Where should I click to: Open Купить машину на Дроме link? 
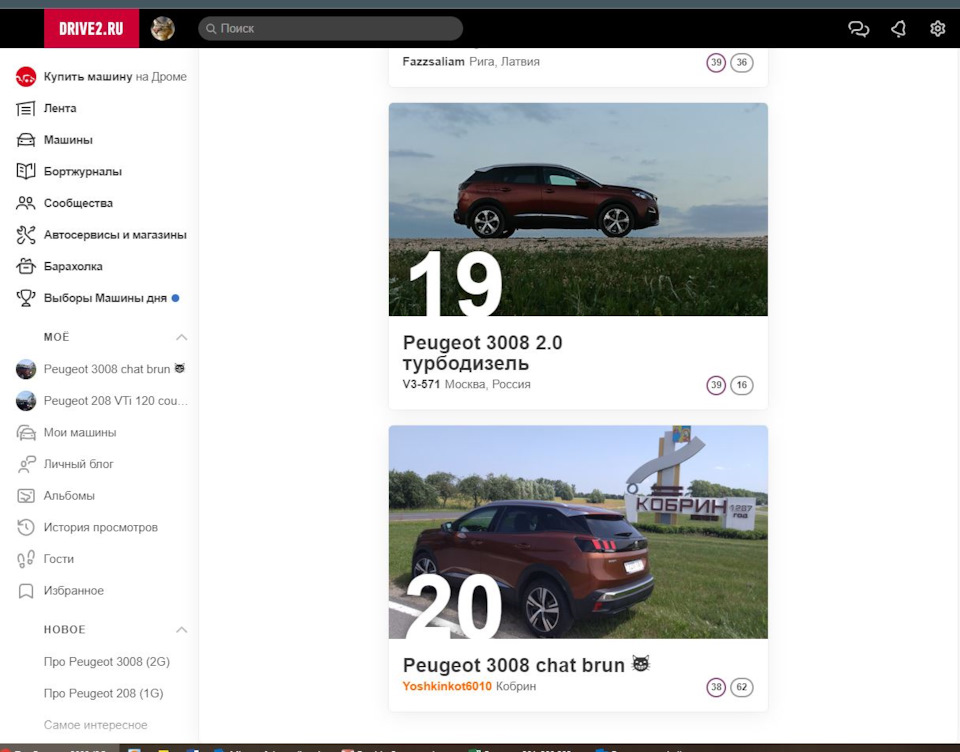pos(115,77)
